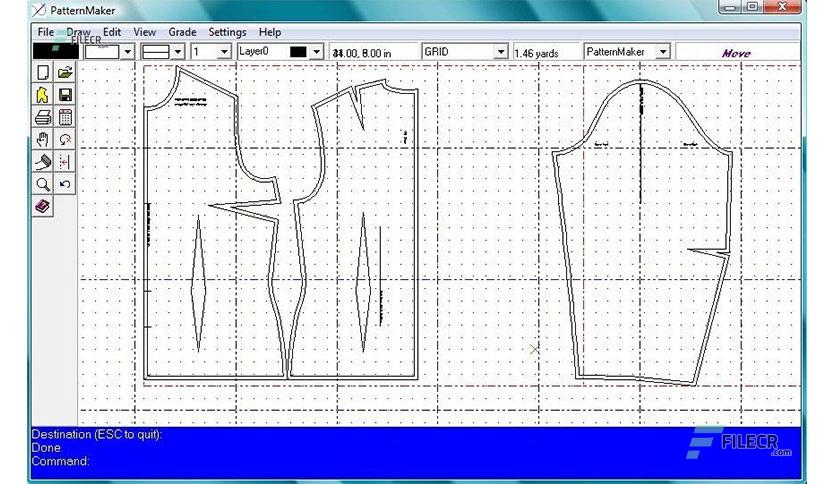Open the Help menu
Screen dimensions: 836x484
point(270,32)
